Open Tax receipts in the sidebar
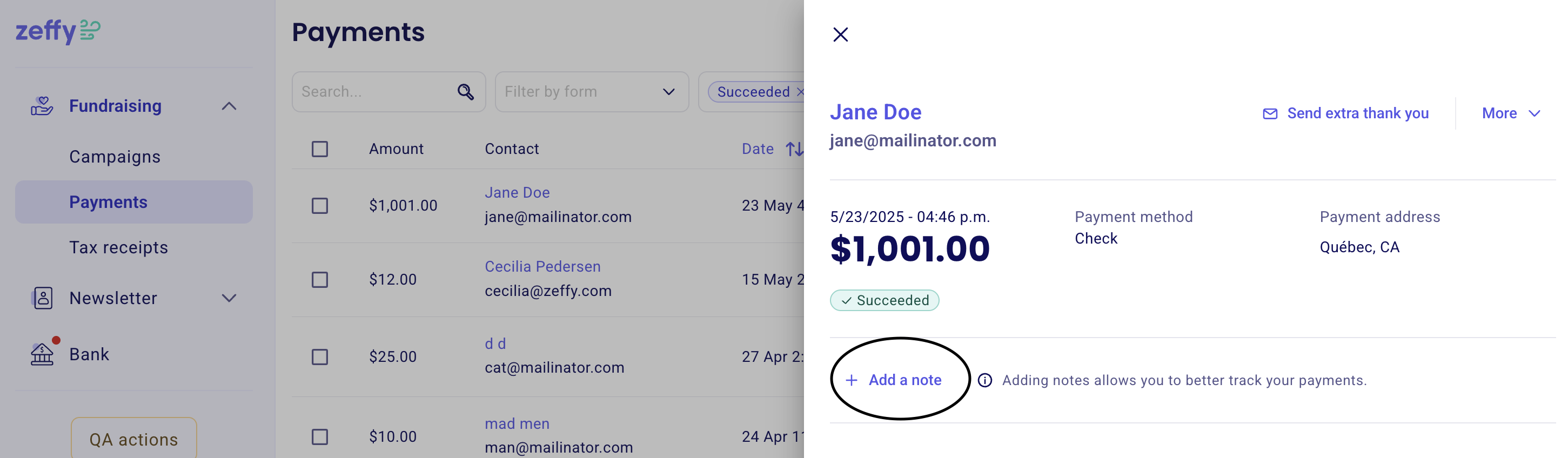The width and height of the screenshot is (1568, 458). [119, 247]
